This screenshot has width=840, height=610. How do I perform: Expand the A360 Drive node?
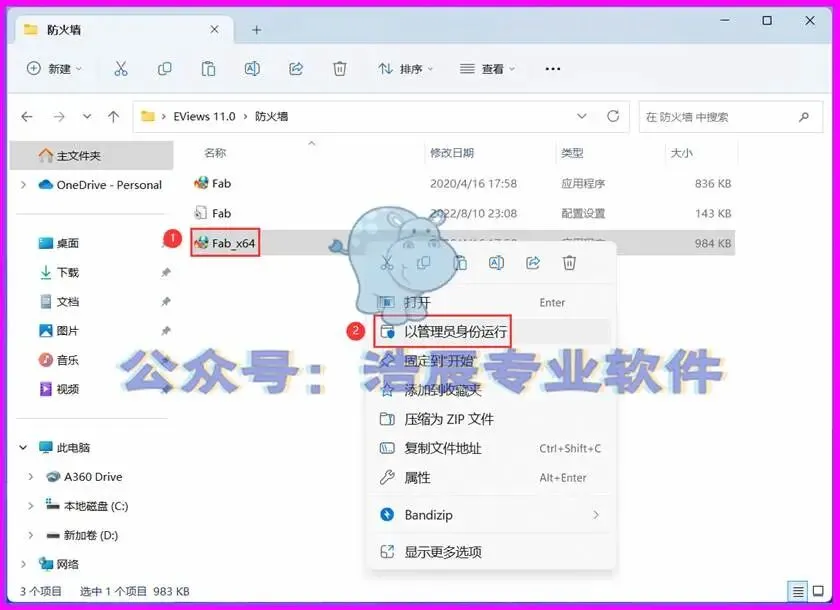tap(31, 477)
